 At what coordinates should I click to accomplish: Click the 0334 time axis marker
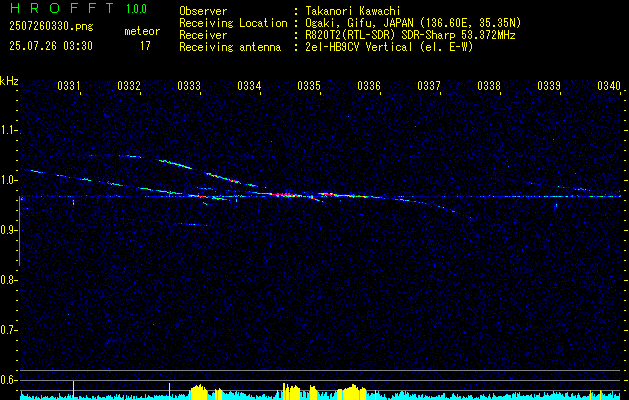[x=249, y=86]
